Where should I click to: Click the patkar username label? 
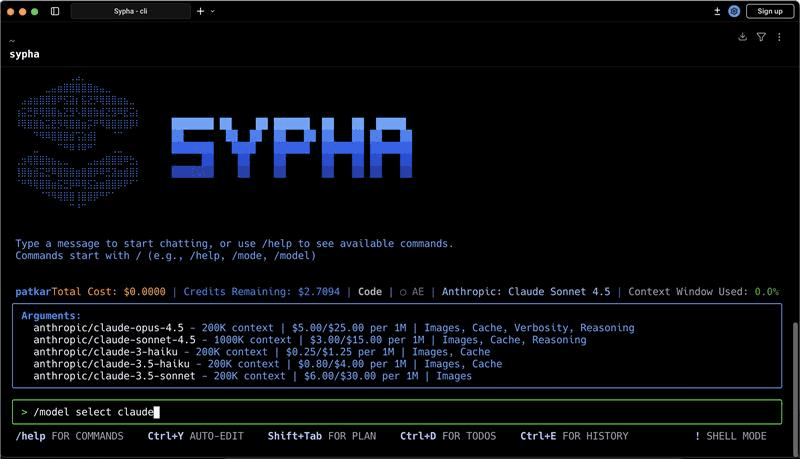coord(33,292)
